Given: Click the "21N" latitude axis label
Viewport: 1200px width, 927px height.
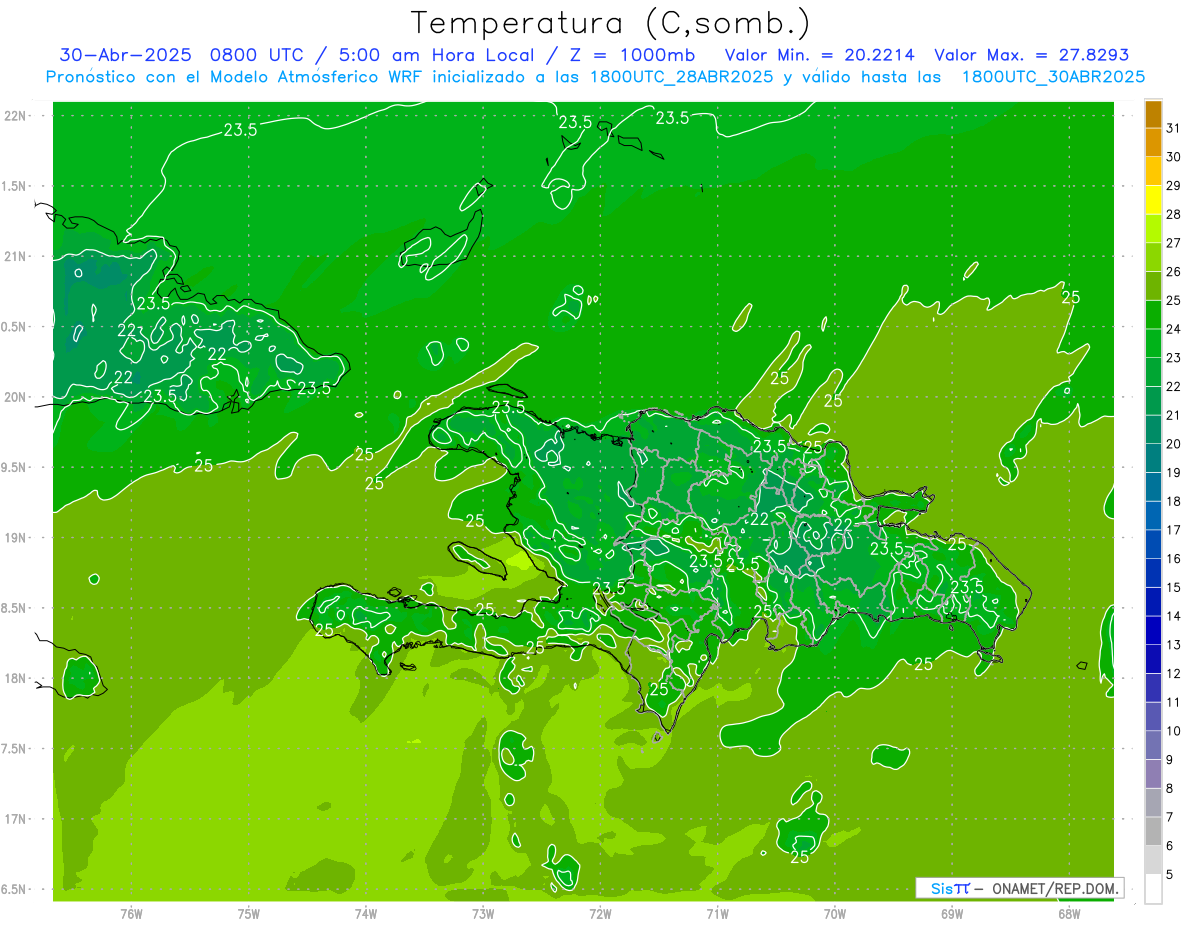Looking at the screenshot, I should (x=15, y=257).
